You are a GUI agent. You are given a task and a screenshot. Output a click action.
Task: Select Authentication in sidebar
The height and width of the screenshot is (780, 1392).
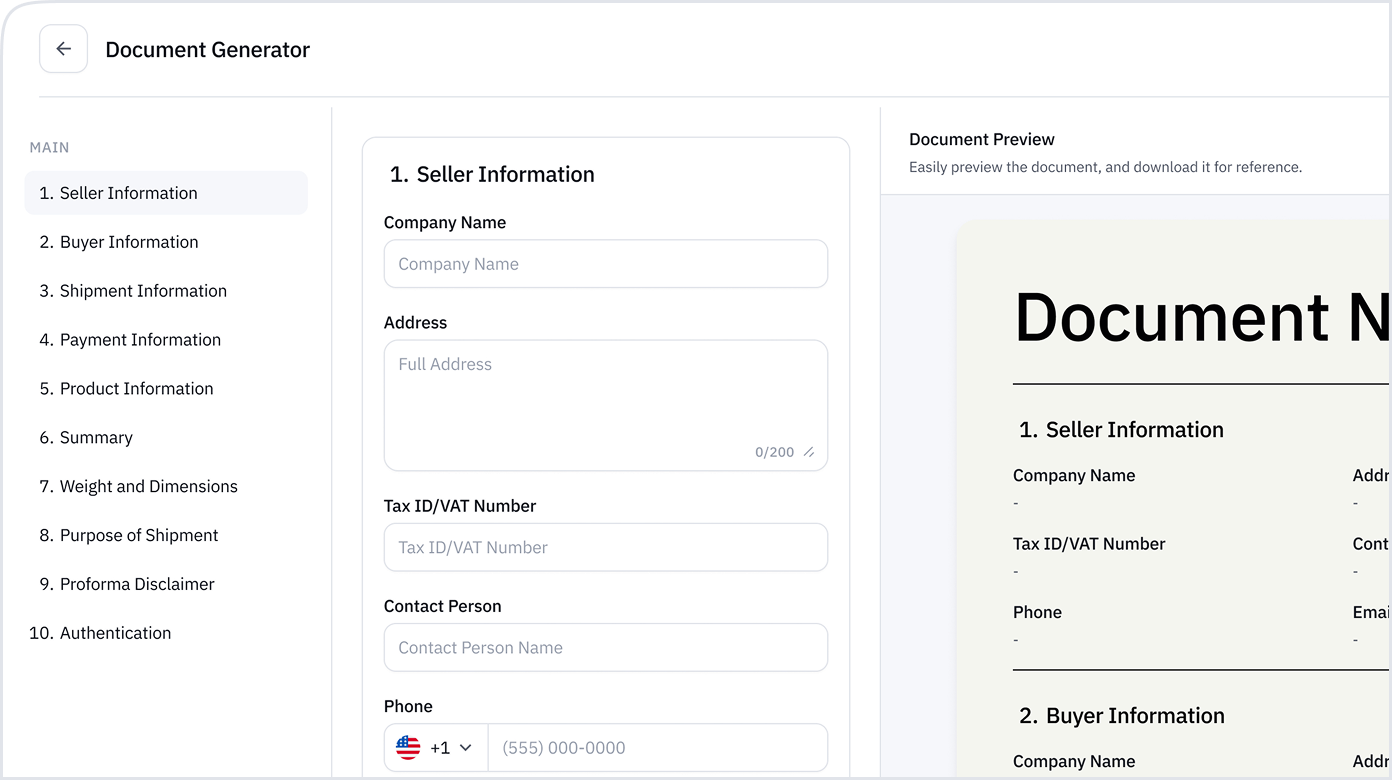point(115,634)
